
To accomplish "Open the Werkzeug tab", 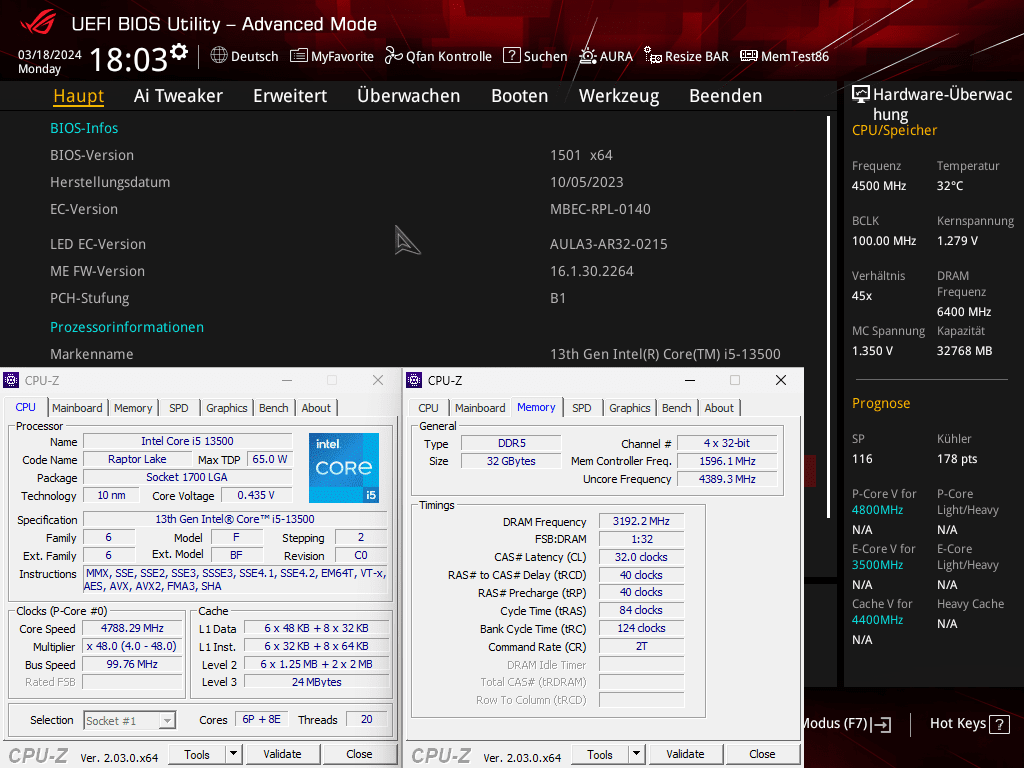I will coord(619,96).
